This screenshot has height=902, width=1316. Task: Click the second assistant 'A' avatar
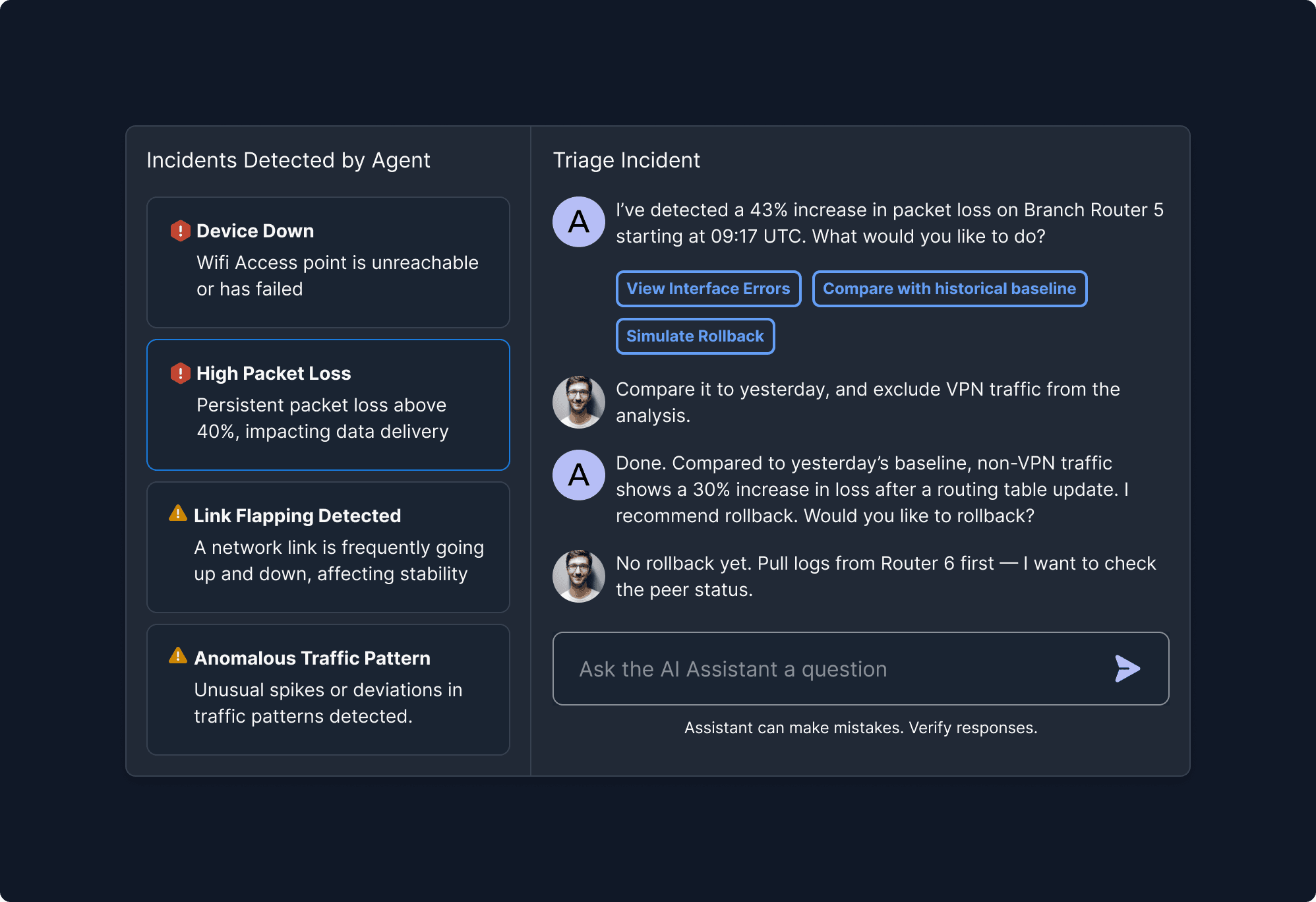pos(578,475)
